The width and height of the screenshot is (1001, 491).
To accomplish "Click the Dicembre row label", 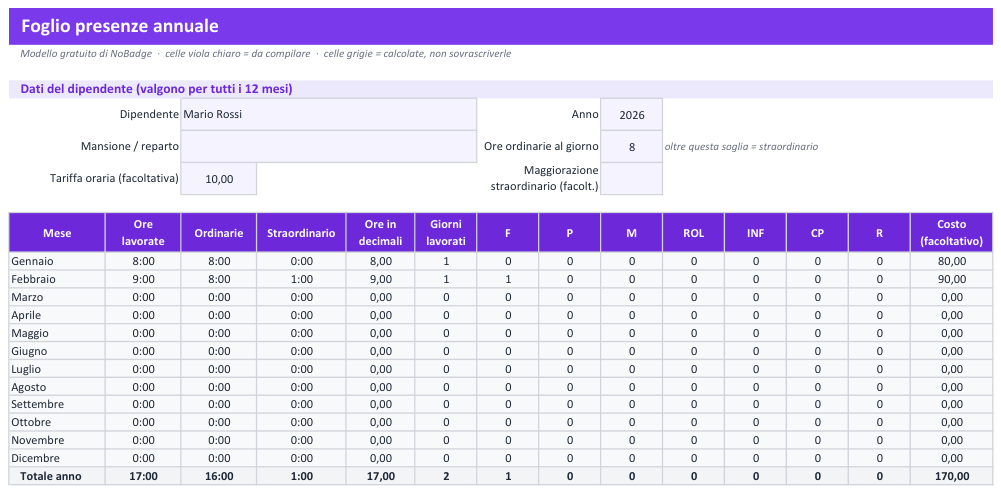I will click(57, 458).
